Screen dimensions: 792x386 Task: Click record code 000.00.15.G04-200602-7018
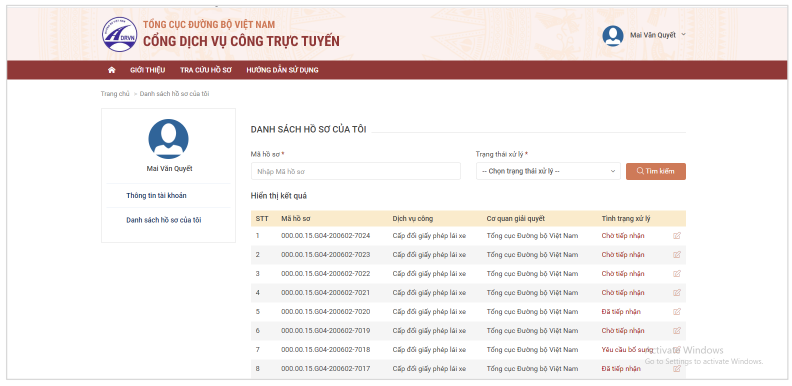[325, 350]
